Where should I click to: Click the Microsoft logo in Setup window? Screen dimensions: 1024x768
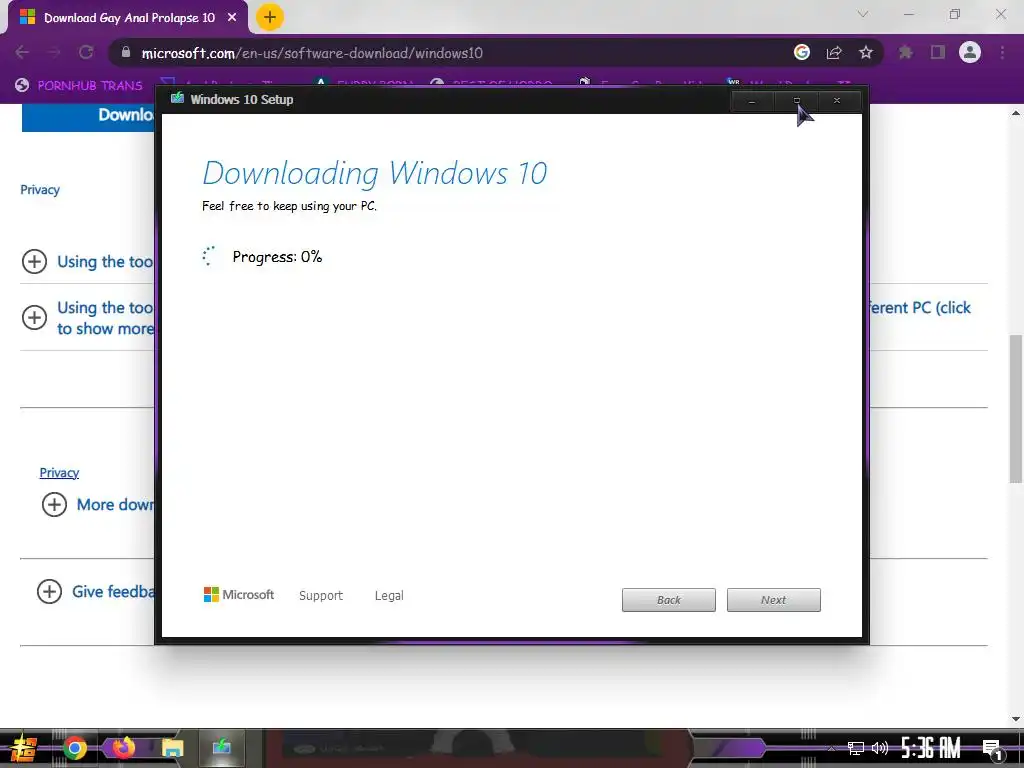(239, 594)
